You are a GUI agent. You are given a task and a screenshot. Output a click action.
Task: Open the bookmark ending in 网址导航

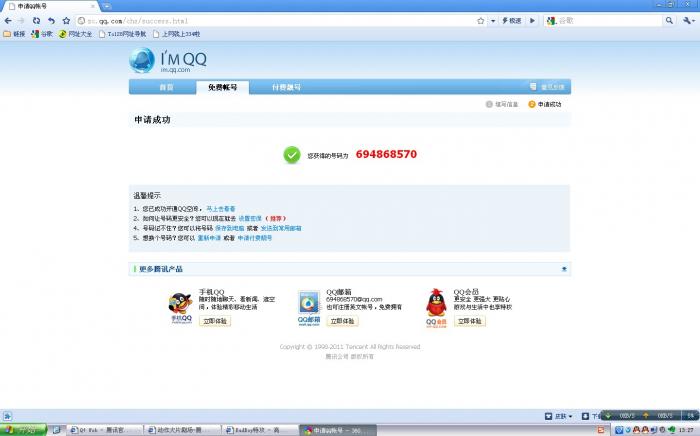(122, 34)
